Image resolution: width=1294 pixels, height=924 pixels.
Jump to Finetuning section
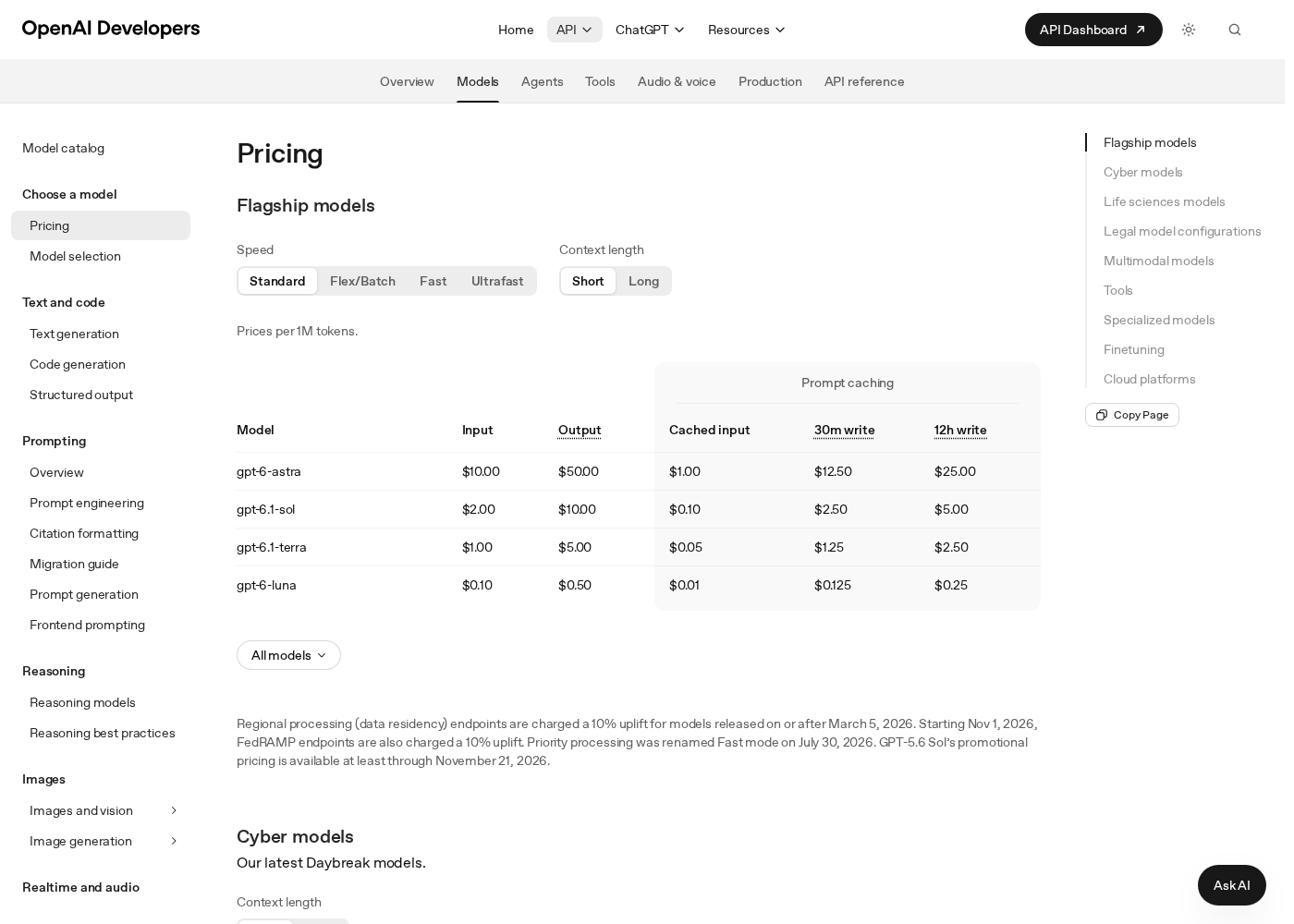pyautogui.click(x=1134, y=349)
